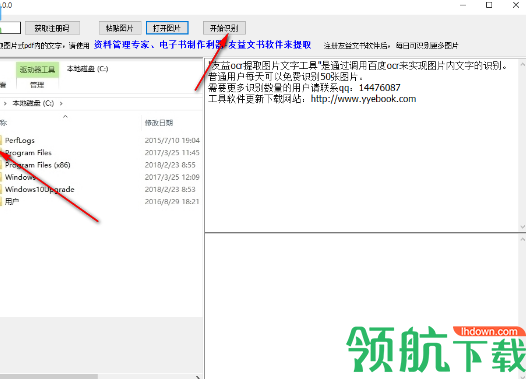Click the 粘贴图片 button

(x=120, y=28)
